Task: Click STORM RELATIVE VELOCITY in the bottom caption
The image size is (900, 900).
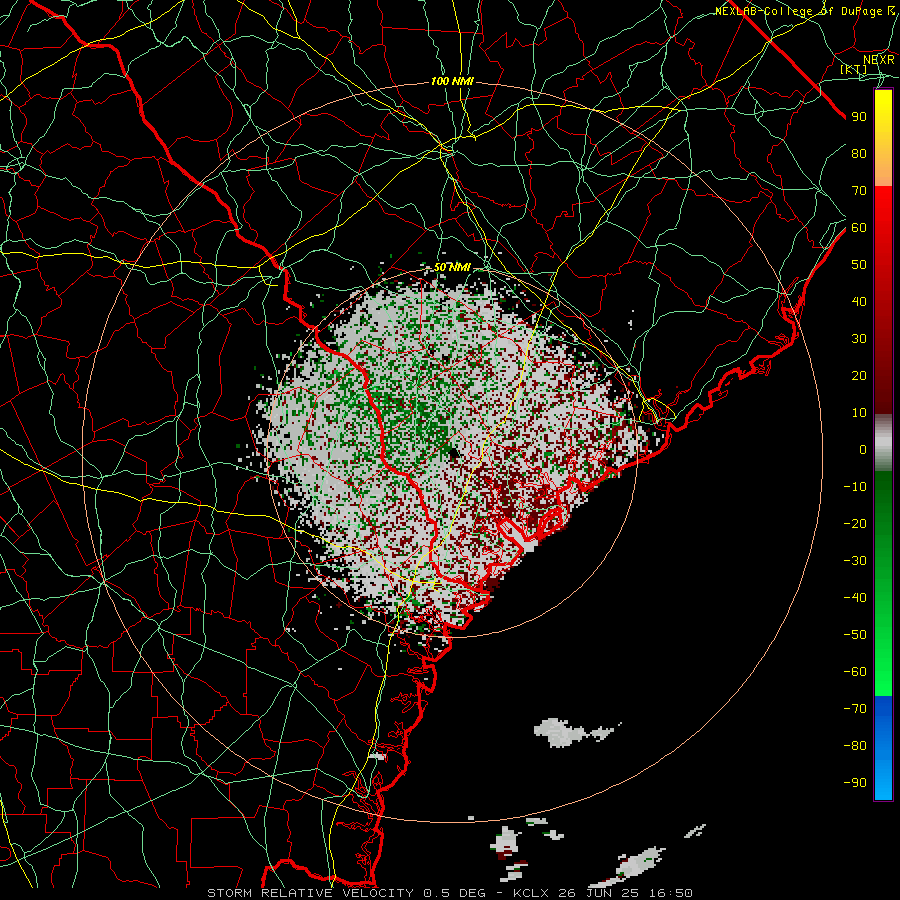Action: pos(310,893)
